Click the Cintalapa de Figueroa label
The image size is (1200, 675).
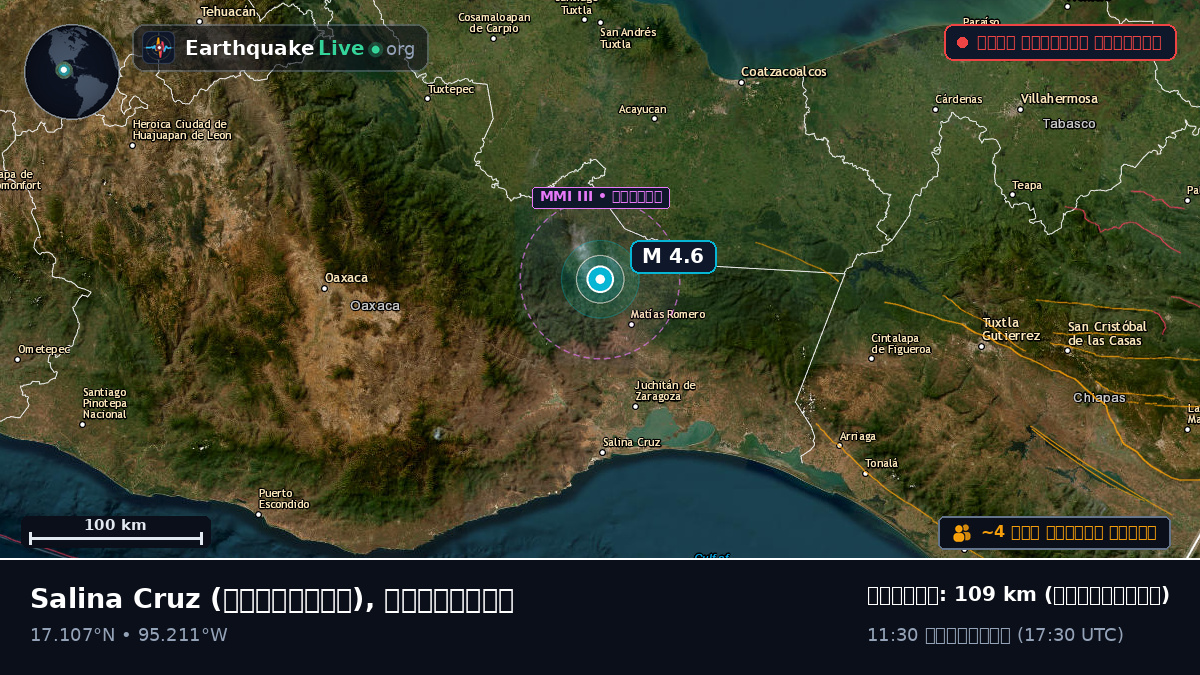pyautogui.click(x=901, y=344)
